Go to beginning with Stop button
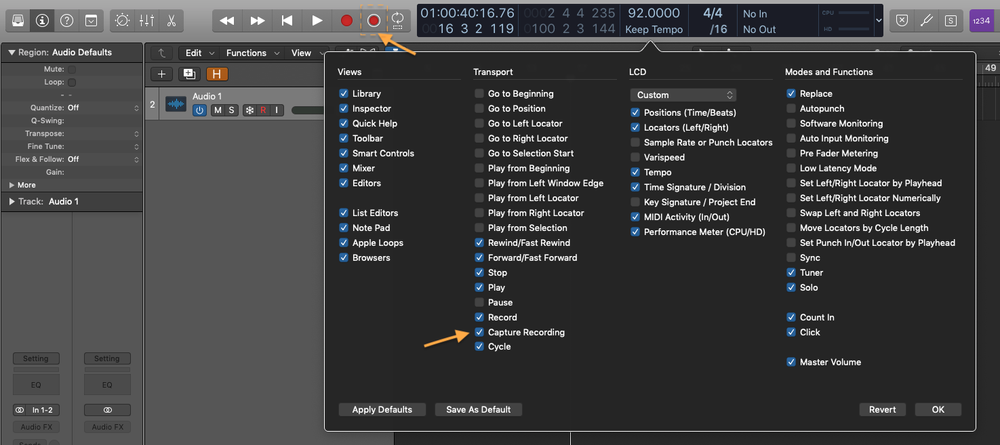This screenshot has height=445, width=1000. tap(287, 20)
